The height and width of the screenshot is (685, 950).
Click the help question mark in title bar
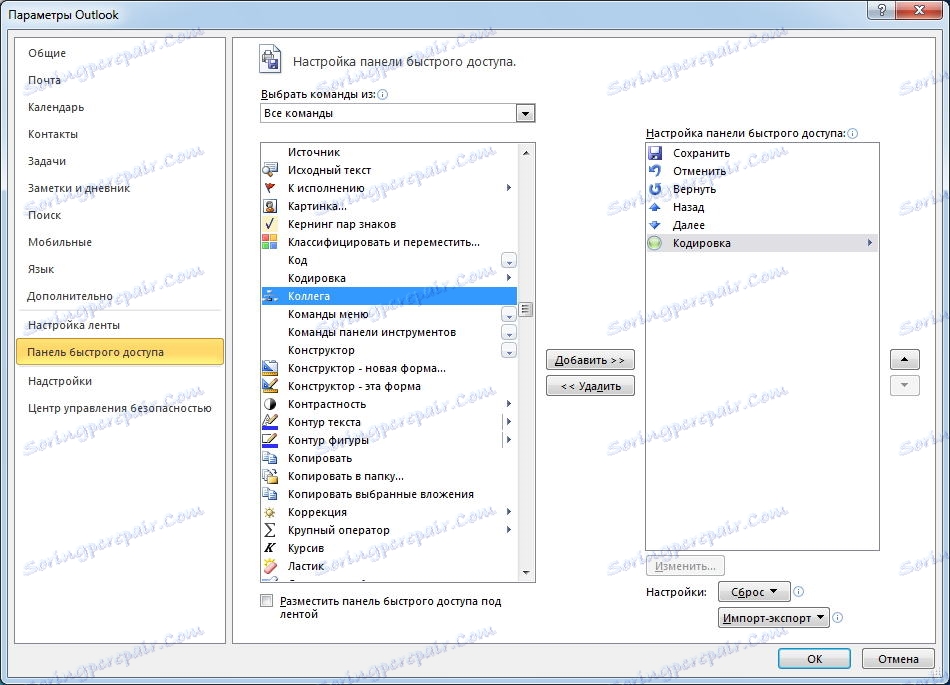coord(882,10)
